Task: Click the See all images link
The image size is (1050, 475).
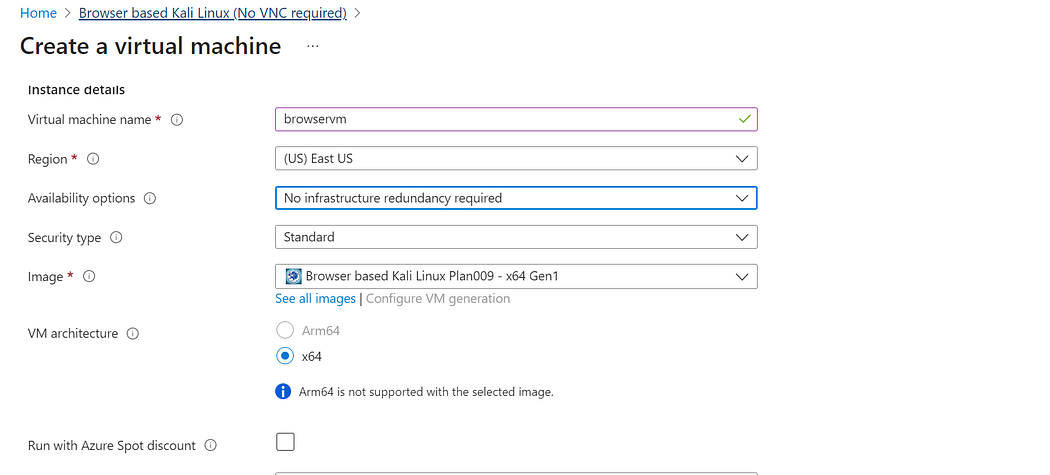Action: click(315, 299)
